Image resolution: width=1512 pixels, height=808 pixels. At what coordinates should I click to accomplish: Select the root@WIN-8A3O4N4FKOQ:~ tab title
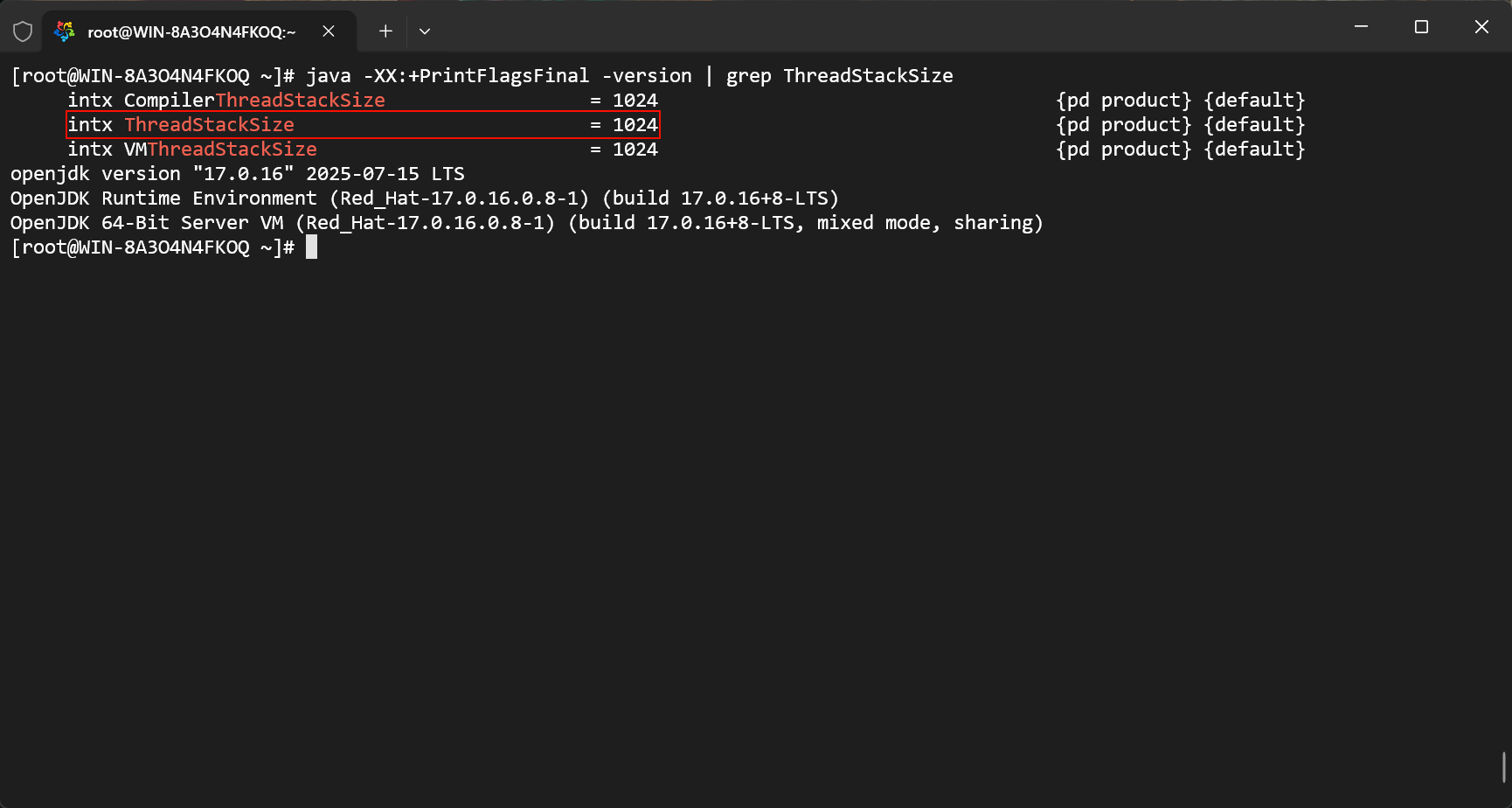click(x=191, y=32)
